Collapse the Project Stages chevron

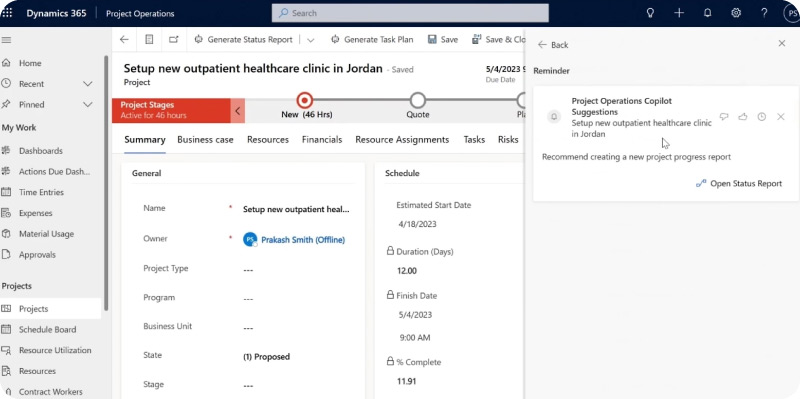237,111
